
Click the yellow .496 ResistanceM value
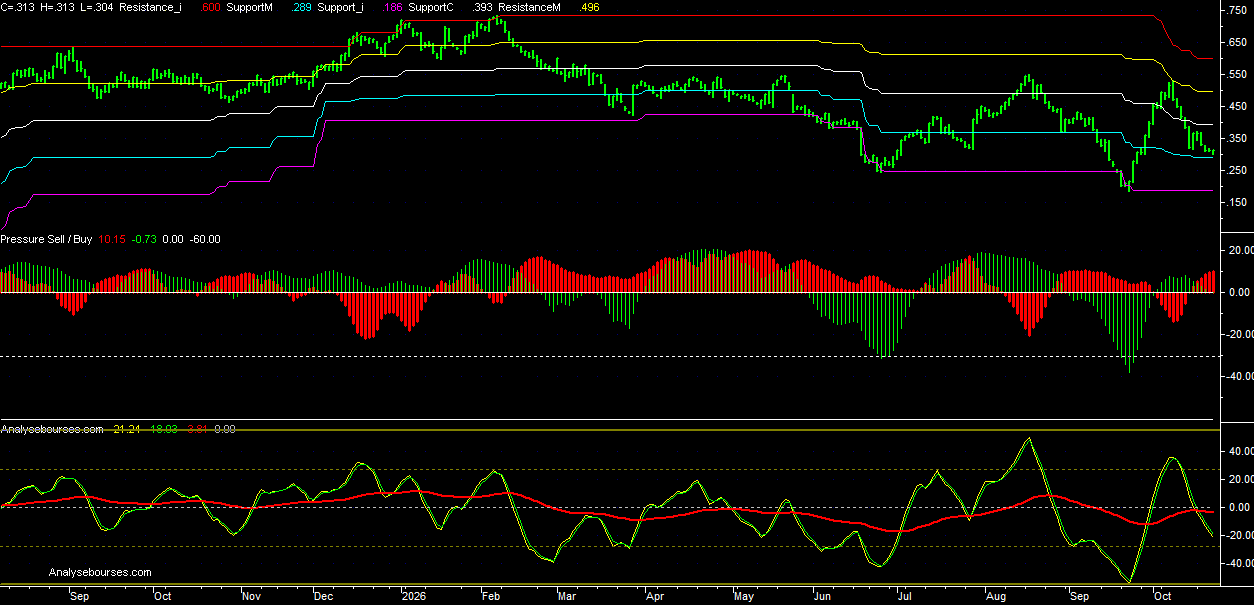(x=590, y=7)
